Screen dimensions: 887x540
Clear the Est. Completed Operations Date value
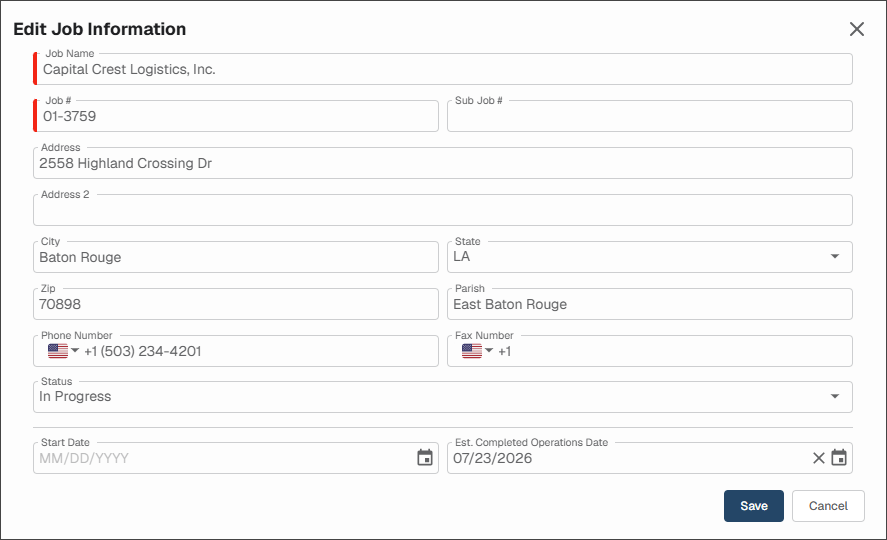[x=819, y=458]
